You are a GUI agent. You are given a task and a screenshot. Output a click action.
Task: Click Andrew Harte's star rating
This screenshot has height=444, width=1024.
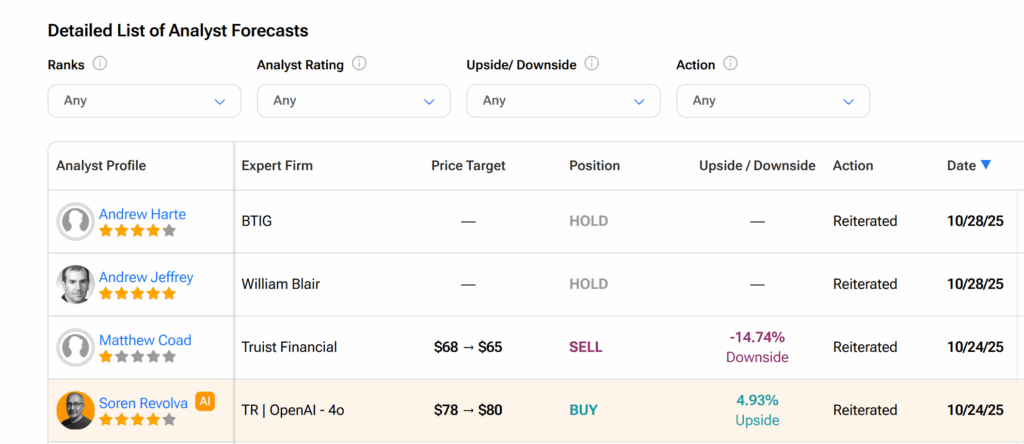[x=137, y=231]
